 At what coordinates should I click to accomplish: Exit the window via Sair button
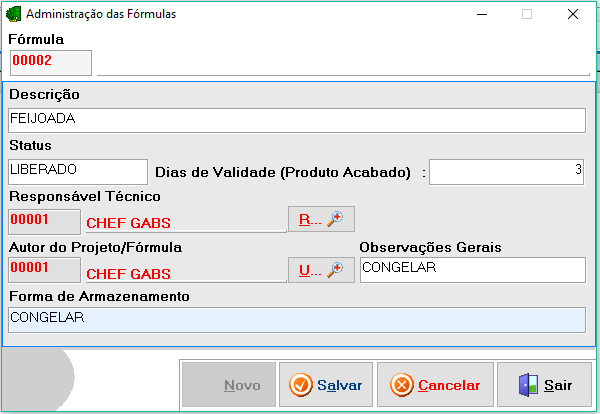pos(544,385)
